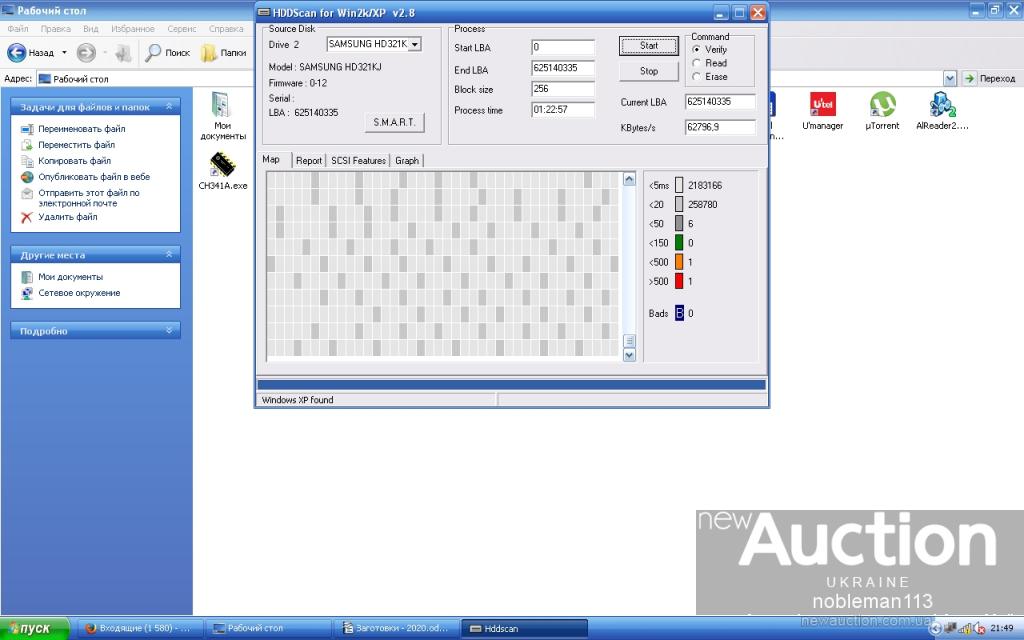Open the AlReader2 shortcut icon
Screen dimensions: 1024x640
[942, 104]
